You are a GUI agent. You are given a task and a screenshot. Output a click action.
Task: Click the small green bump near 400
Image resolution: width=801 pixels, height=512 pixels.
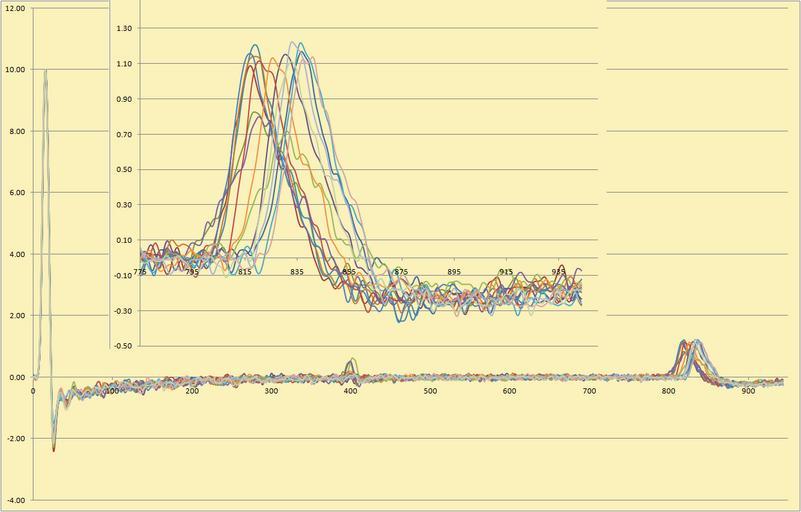pyautogui.click(x=350, y=364)
